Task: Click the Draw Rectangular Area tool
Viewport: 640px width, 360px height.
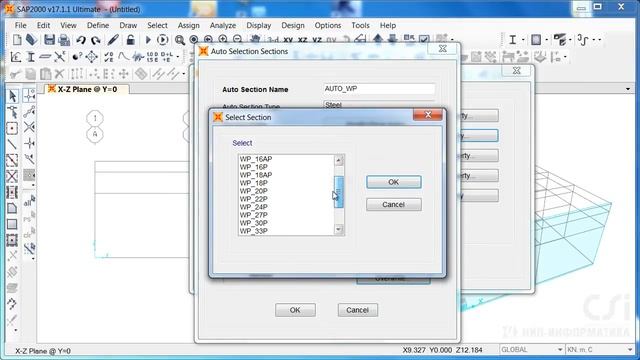Action: [12, 224]
